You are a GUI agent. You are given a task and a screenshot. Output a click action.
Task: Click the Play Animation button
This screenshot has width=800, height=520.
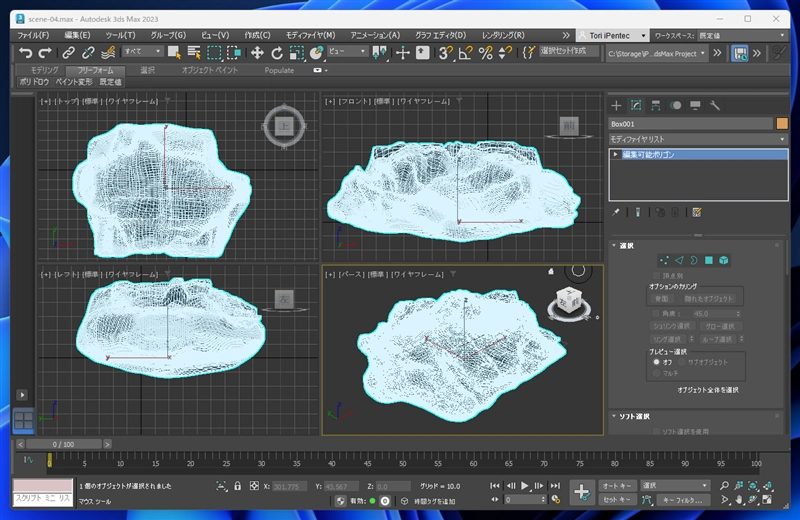524,486
